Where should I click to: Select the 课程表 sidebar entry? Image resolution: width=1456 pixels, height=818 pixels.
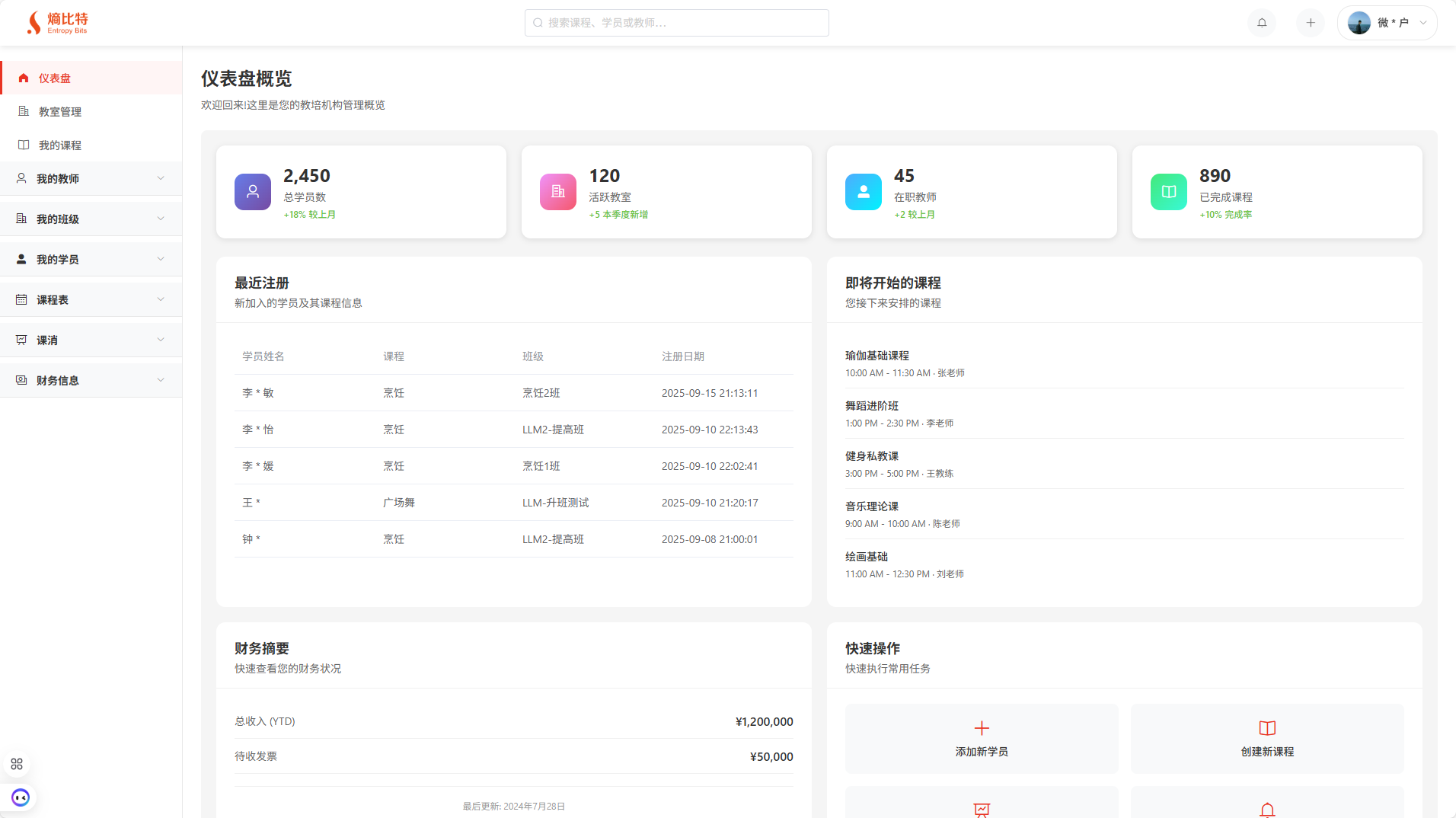coord(53,299)
